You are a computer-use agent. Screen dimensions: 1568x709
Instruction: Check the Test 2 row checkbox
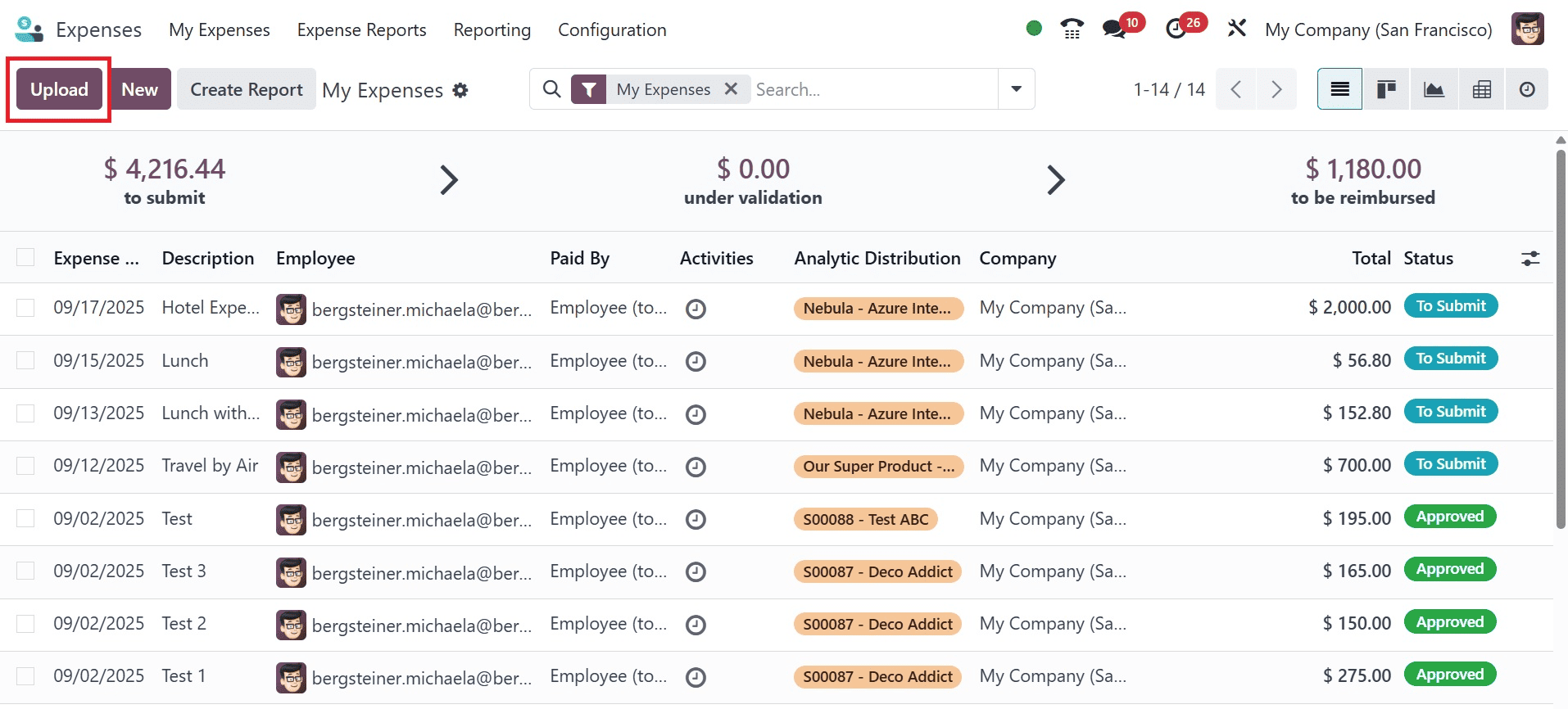[x=25, y=624]
